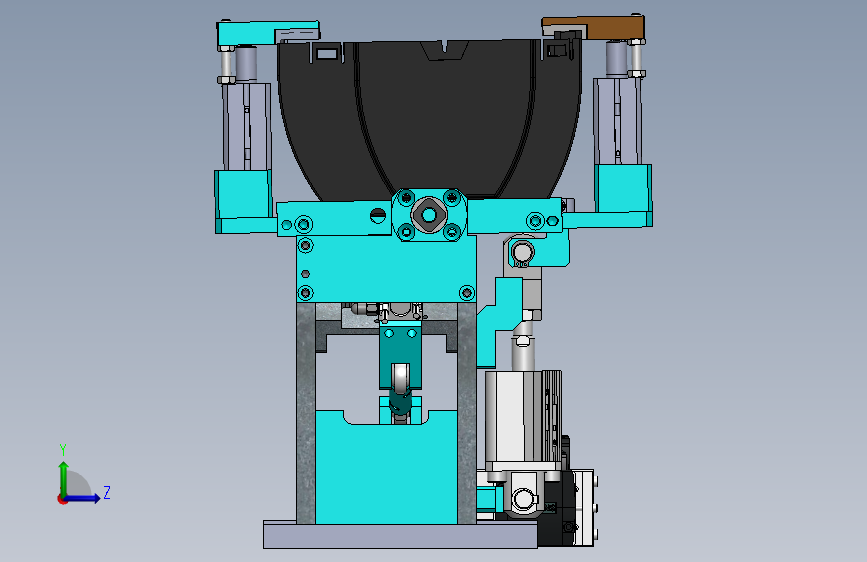Select the right gray vertical support column
The height and width of the screenshot is (562, 867).
pyautogui.click(x=467, y=413)
